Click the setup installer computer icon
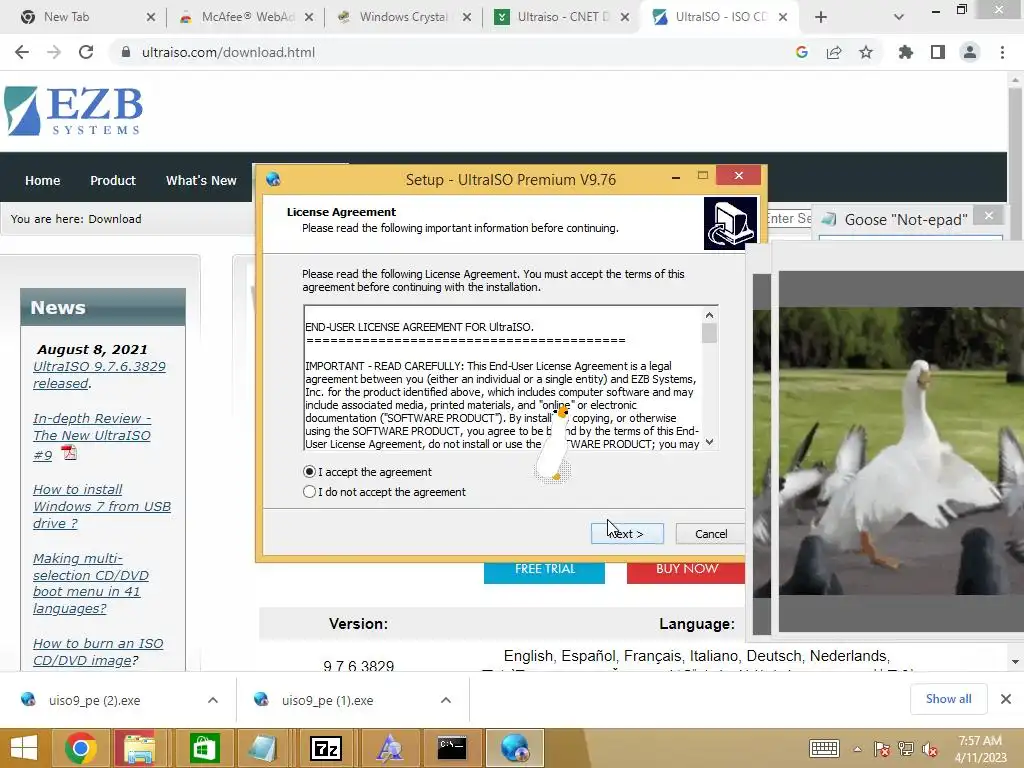Viewport: 1024px width, 768px height. point(730,223)
